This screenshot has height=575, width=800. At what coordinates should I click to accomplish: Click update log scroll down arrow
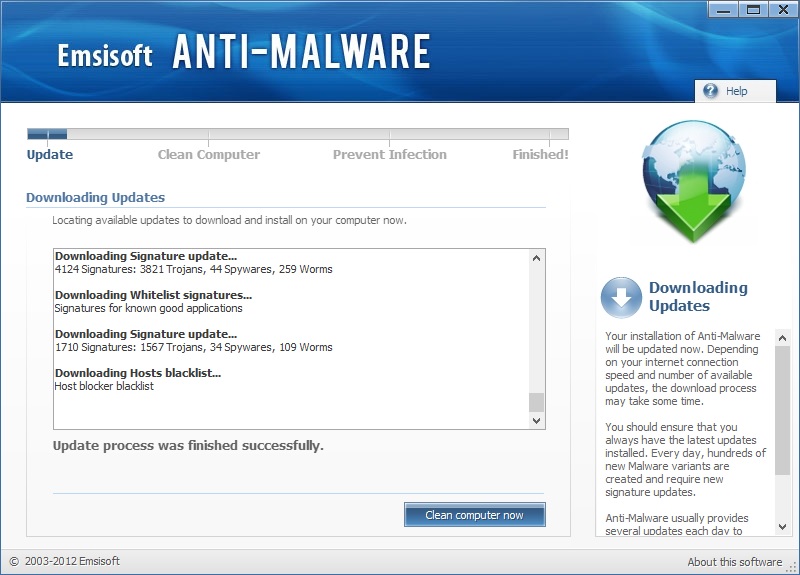click(536, 420)
